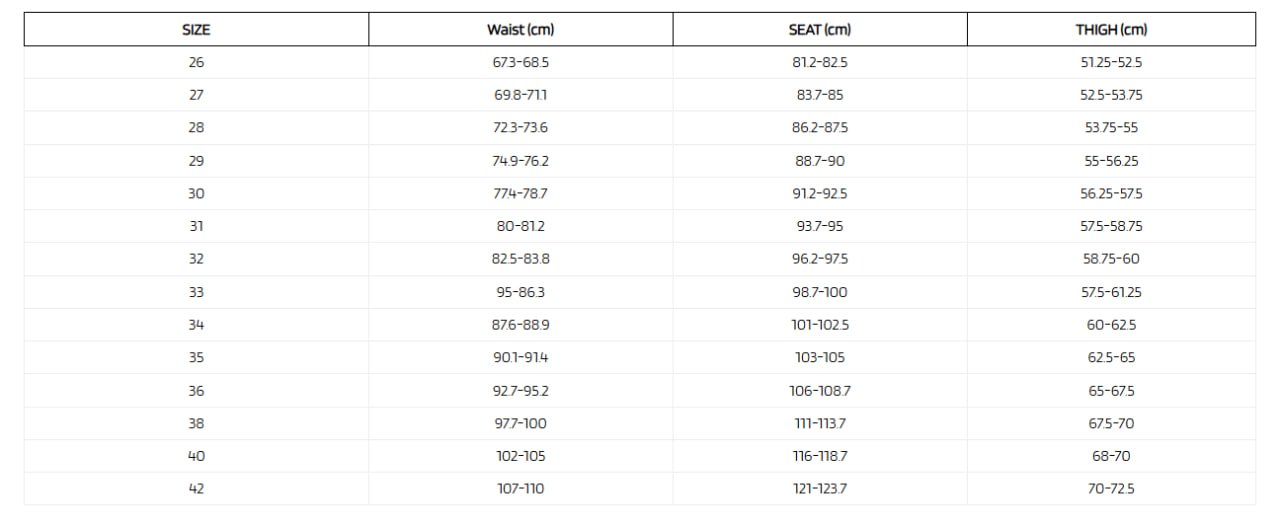Select the Waist (cm) column header

click(520, 29)
